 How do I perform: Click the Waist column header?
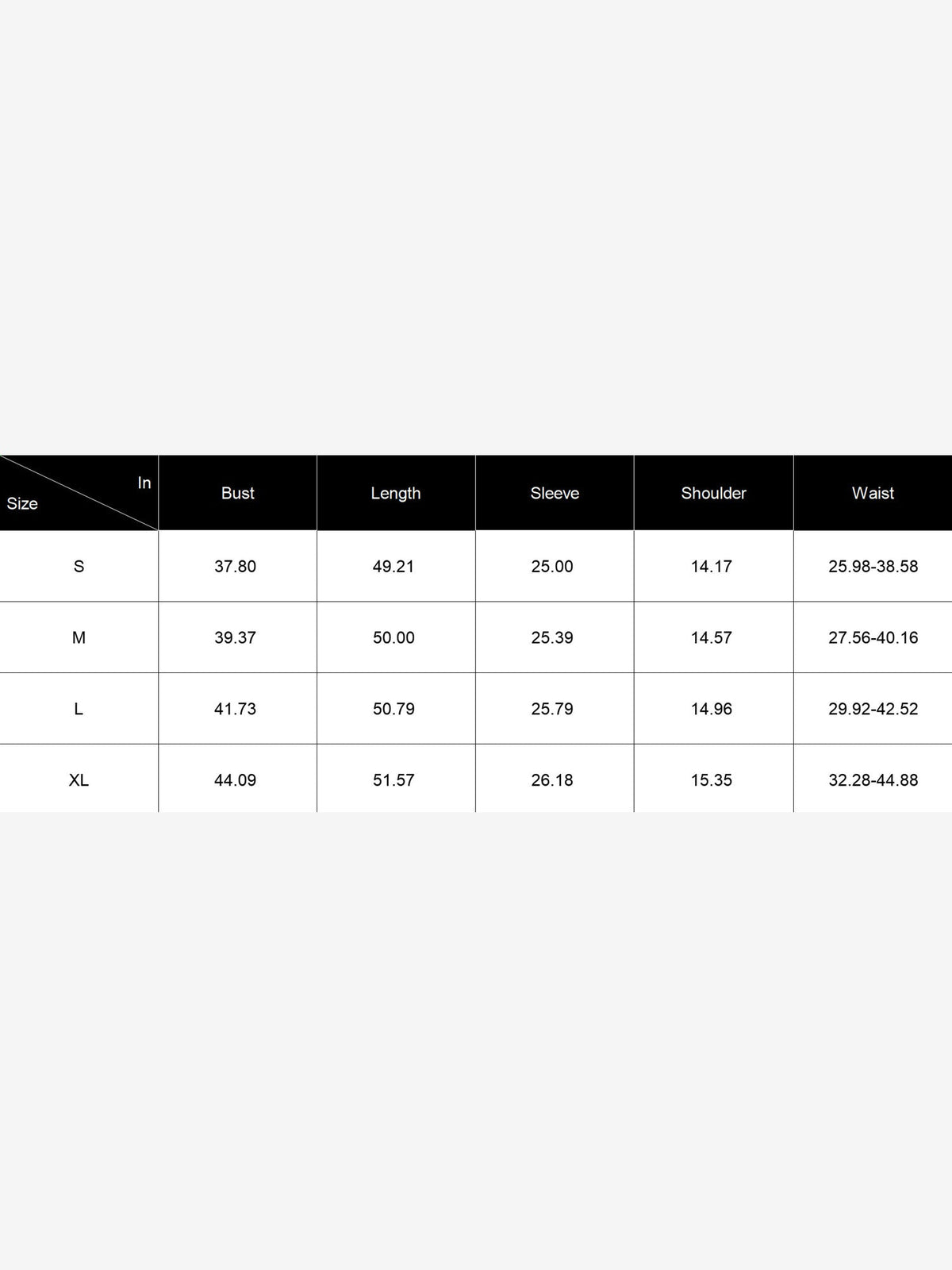(x=873, y=493)
